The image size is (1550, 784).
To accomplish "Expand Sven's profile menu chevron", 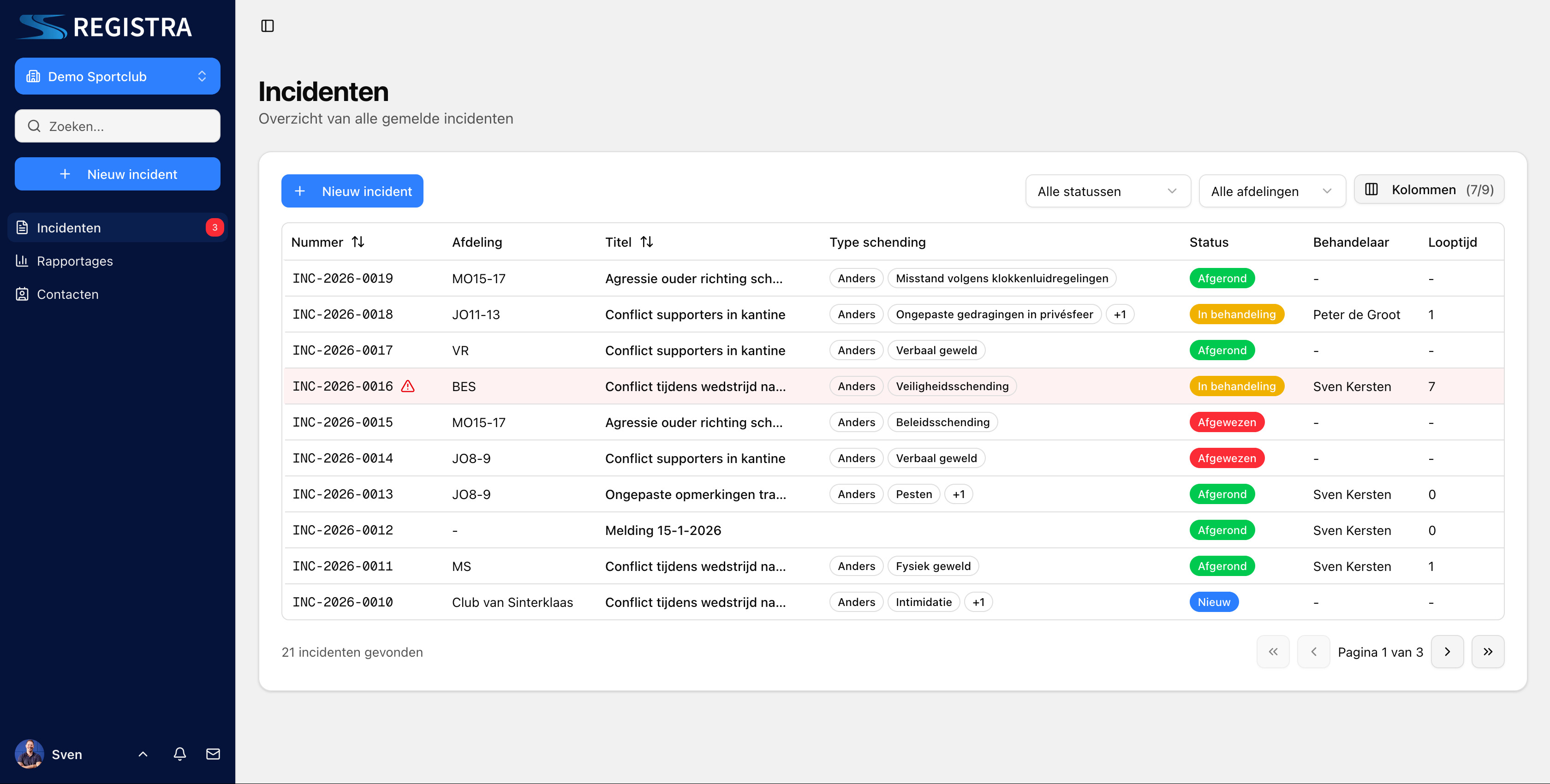I will [143, 754].
